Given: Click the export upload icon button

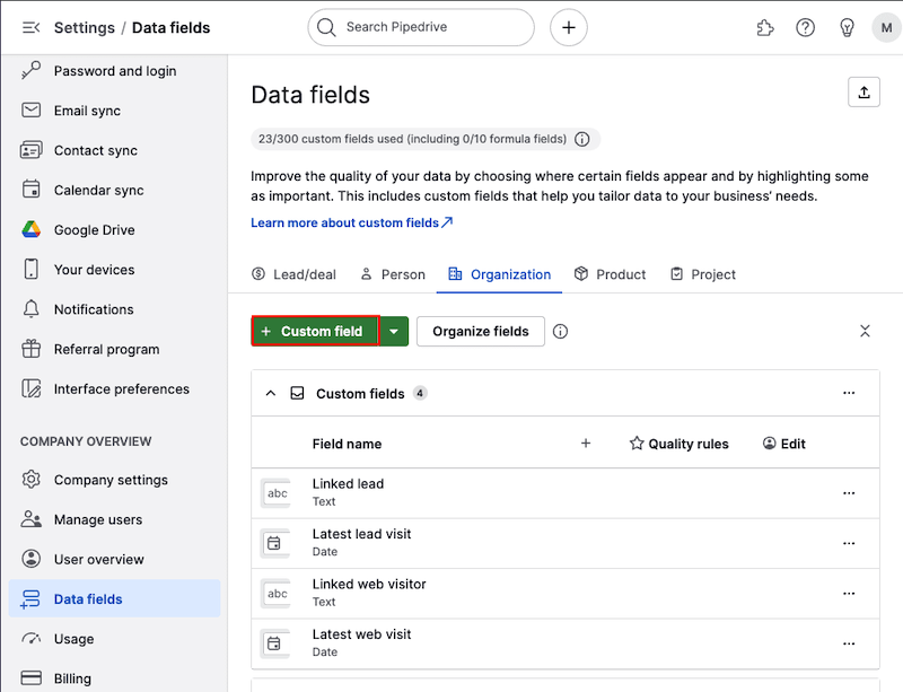Looking at the screenshot, I should point(864,92).
